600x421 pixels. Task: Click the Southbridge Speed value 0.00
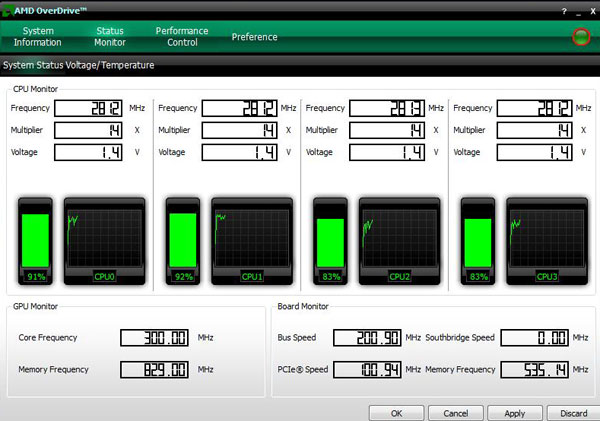[x=535, y=338]
